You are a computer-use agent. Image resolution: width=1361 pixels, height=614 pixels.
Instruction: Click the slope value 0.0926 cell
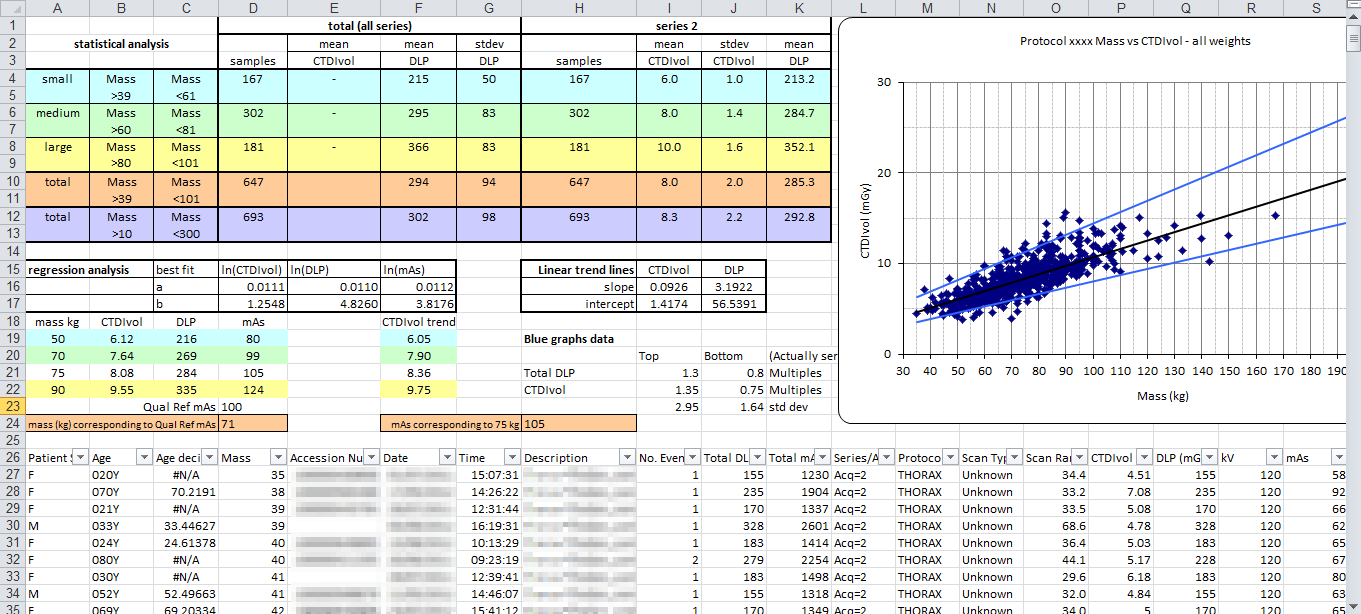669,287
